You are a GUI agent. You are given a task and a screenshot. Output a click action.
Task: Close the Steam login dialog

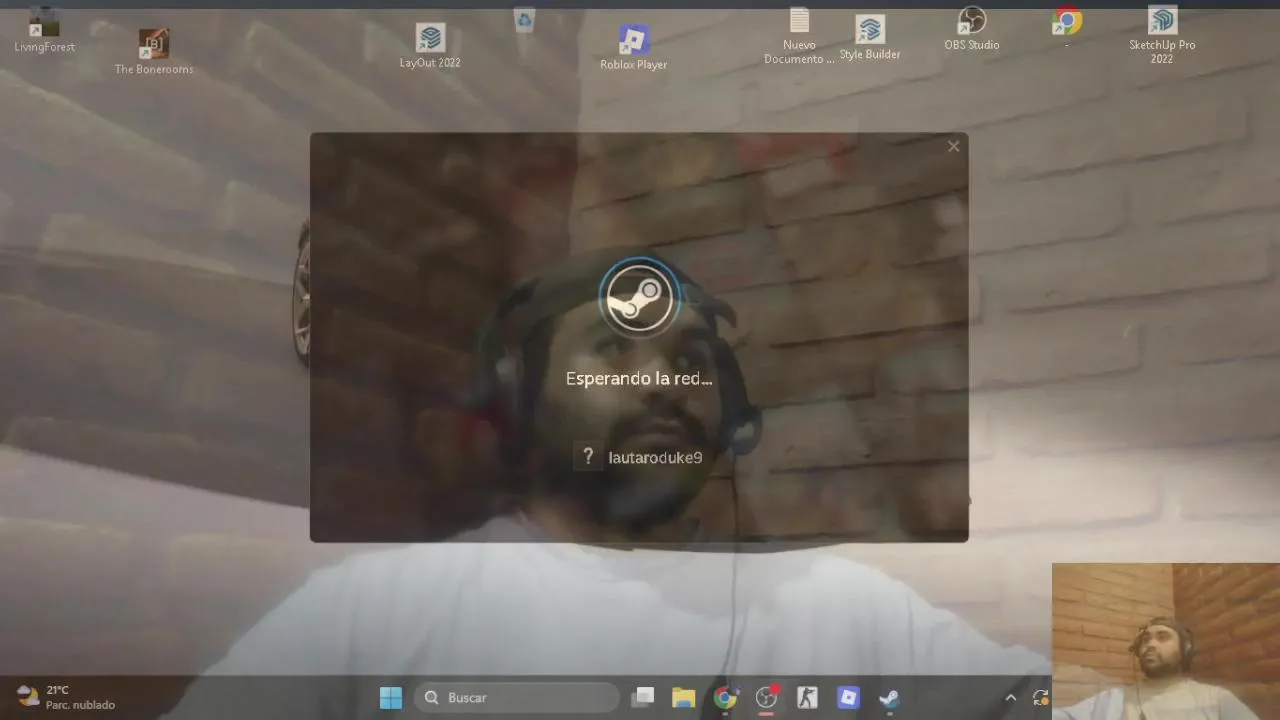pos(953,146)
